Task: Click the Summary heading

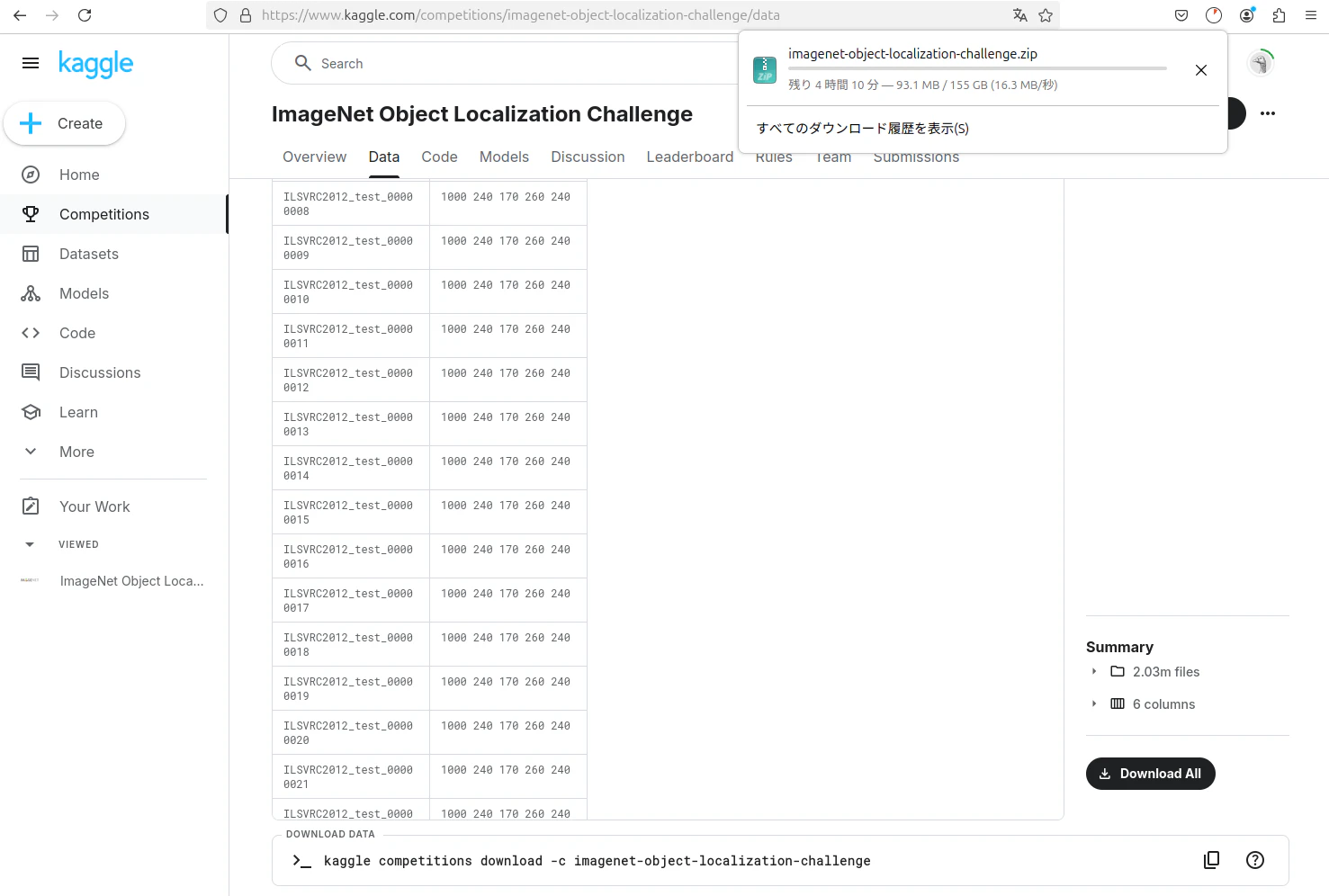Action: 1119,647
